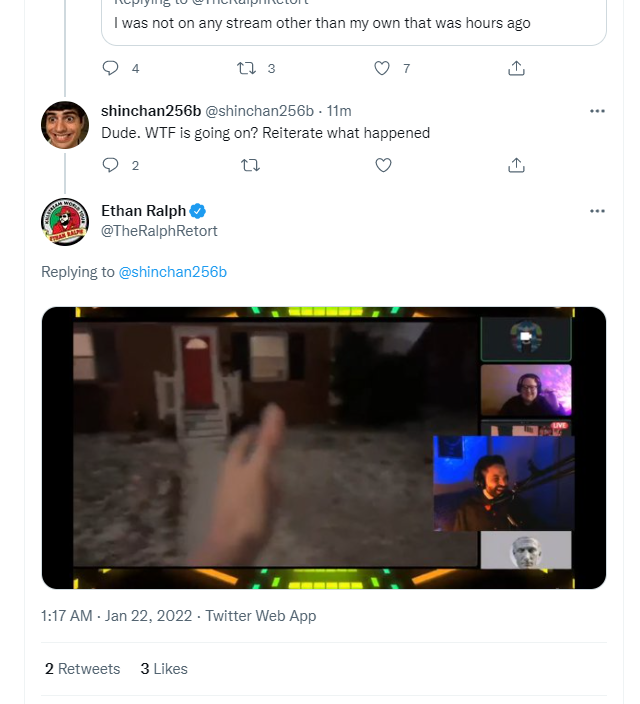The width and height of the screenshot is (640, 704).
Task: Open more options on Ethan Ralph's tweet
Action: [597, 211]
